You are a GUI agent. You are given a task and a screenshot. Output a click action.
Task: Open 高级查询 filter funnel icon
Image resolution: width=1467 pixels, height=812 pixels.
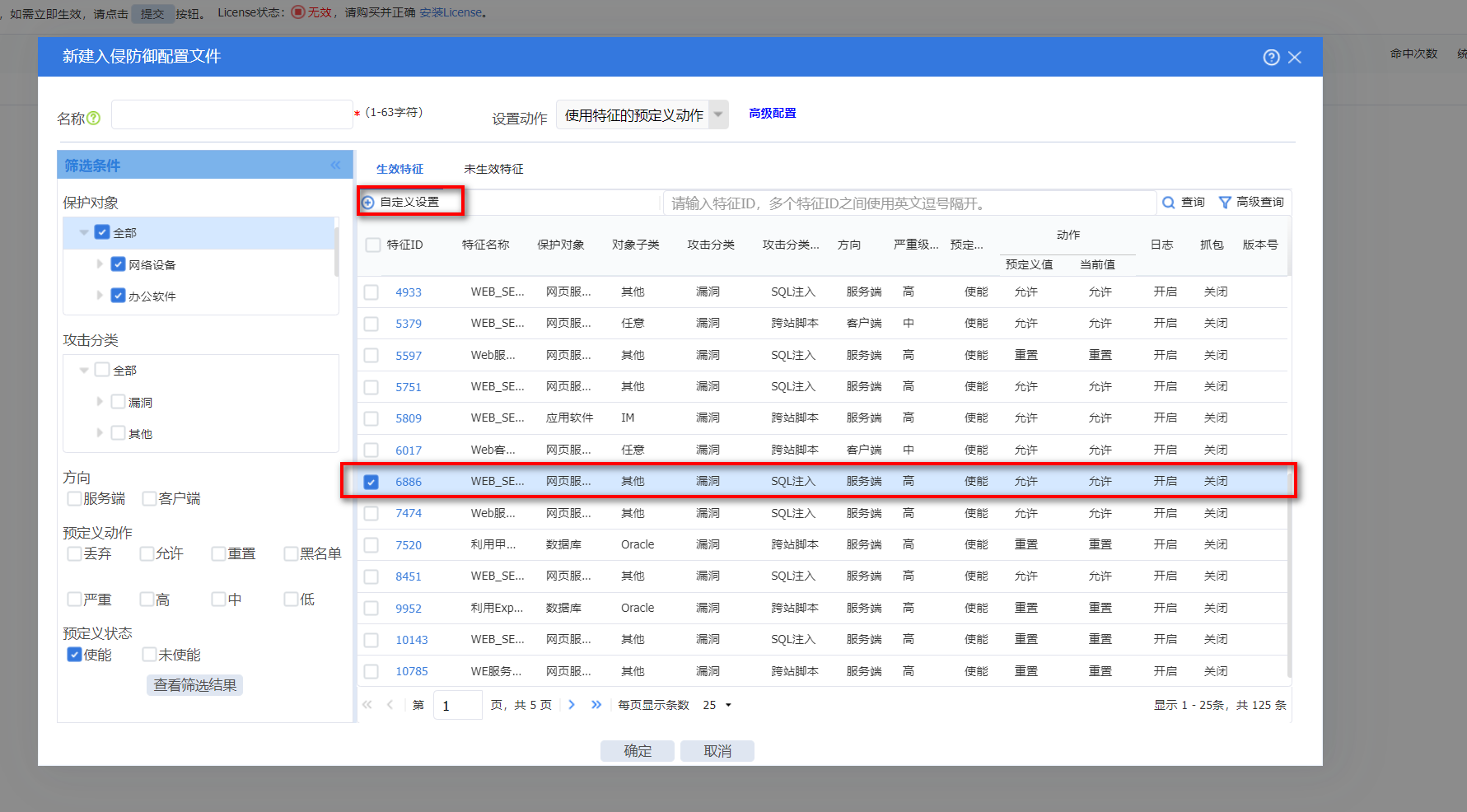(1225, 203)
